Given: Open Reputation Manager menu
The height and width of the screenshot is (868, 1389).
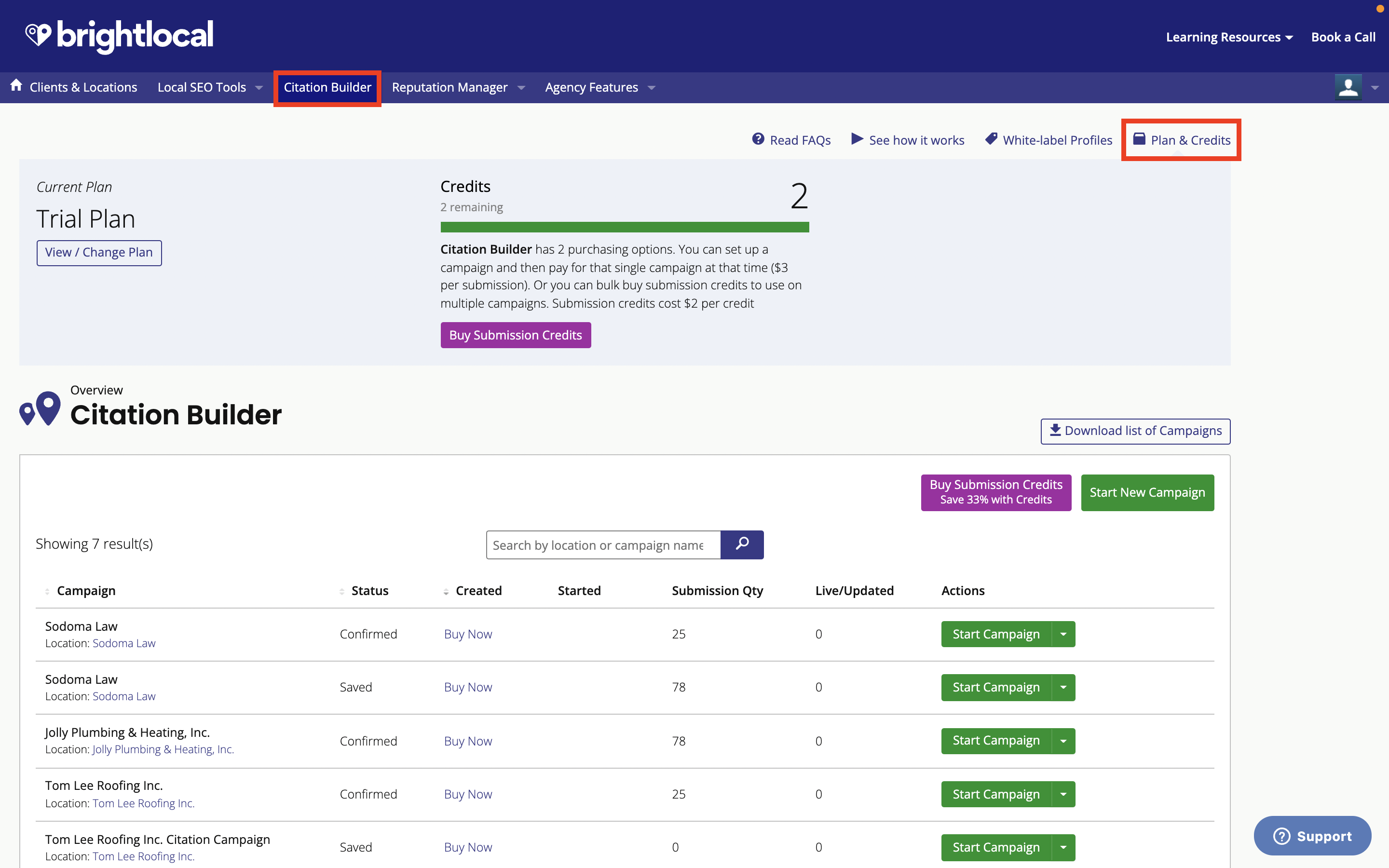Looking at the screenshot, I should click(x=449, y=87).
